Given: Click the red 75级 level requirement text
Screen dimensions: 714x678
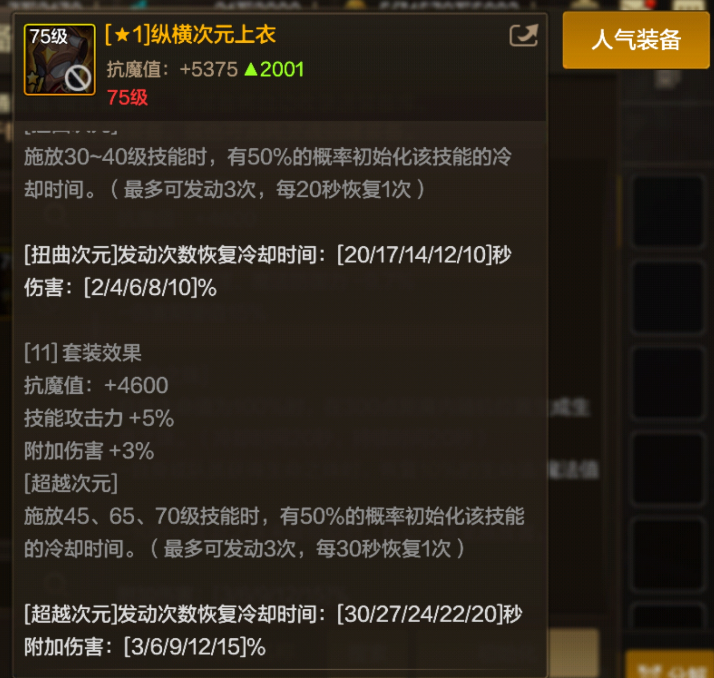Looking at the screenshot, I should 128,97.
